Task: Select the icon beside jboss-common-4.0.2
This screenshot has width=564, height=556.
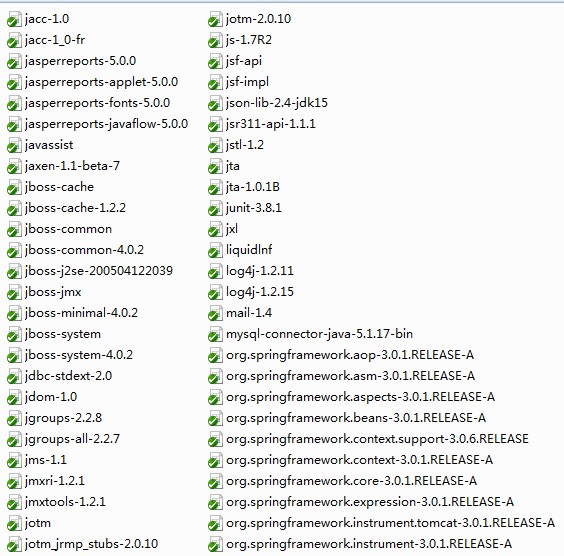Action: [14, 250]
